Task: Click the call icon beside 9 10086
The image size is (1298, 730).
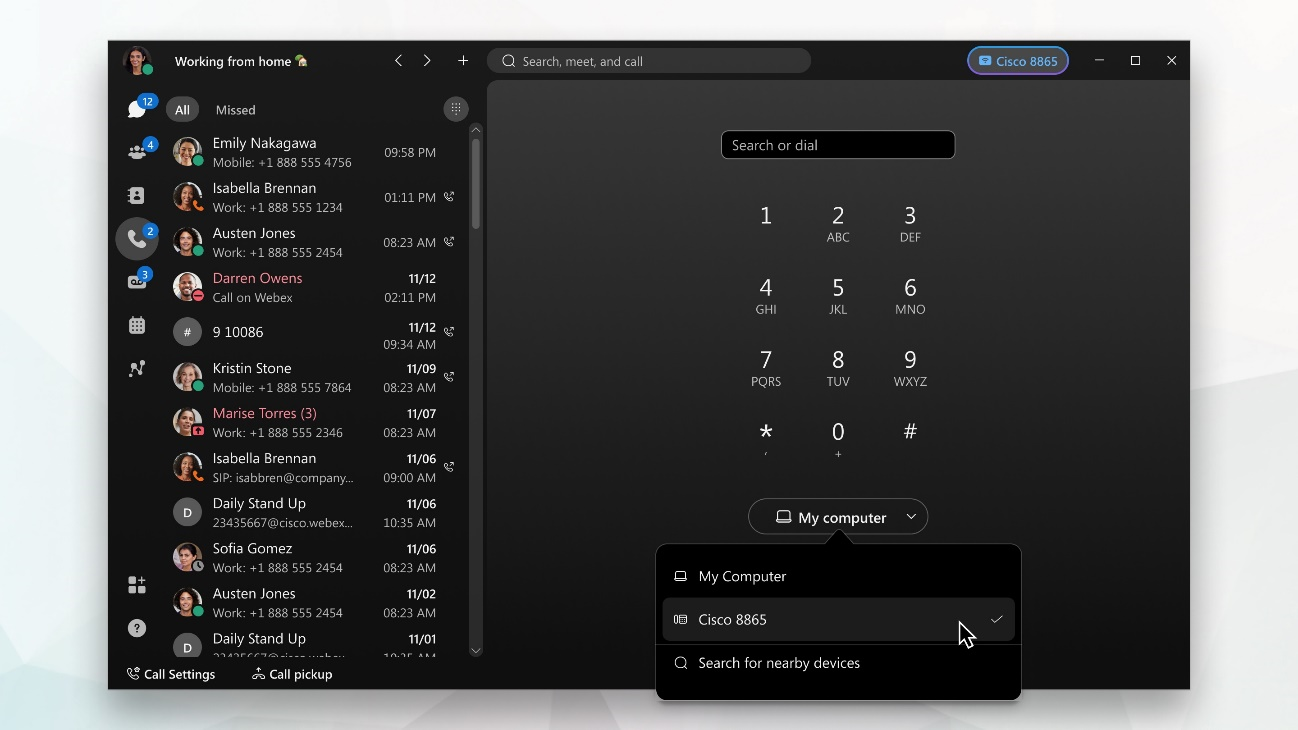Action: pyautogui.click(x=449, y=331)
